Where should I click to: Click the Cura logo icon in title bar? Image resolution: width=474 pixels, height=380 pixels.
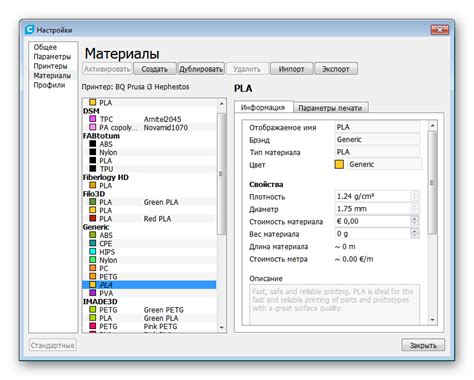click(29, 30)
